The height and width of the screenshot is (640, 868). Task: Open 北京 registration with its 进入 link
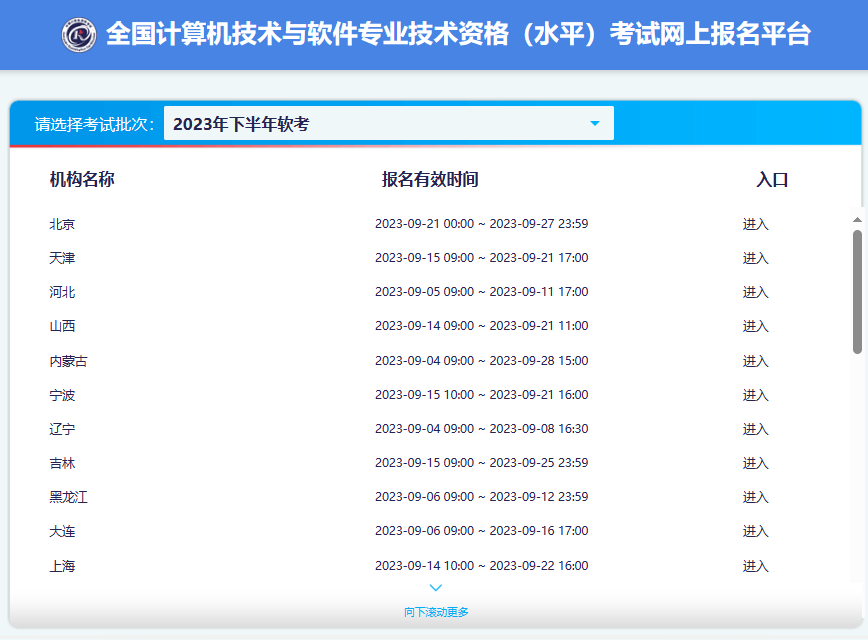click(754, 224)
